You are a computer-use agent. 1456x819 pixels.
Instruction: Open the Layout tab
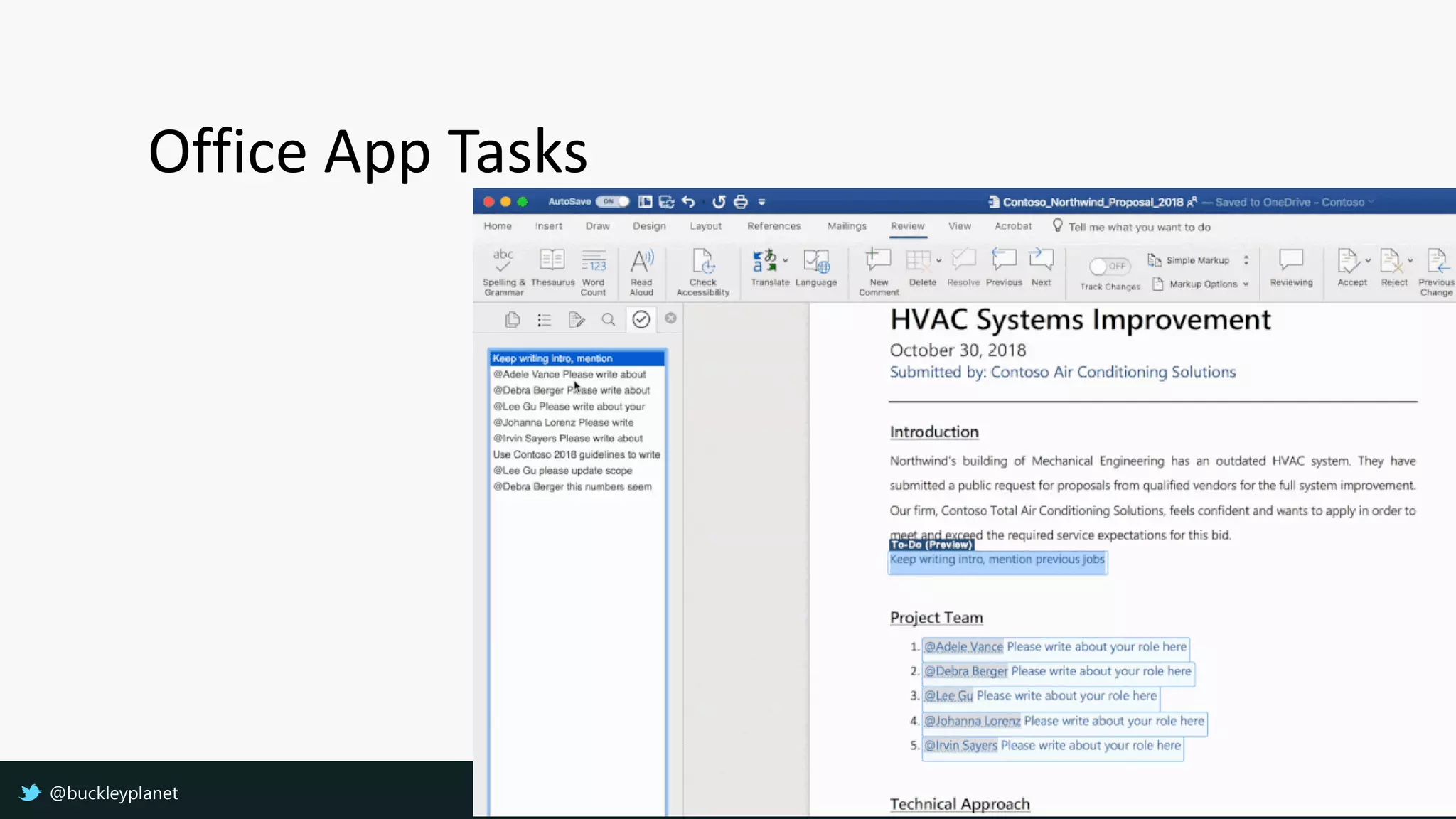coord(706,226)
